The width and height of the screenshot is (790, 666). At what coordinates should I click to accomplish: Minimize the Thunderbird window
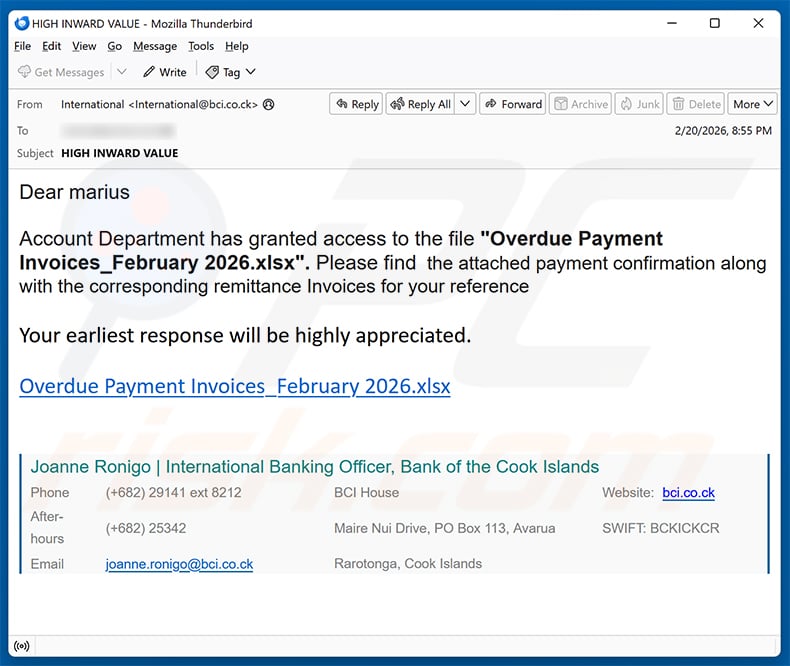672,23
